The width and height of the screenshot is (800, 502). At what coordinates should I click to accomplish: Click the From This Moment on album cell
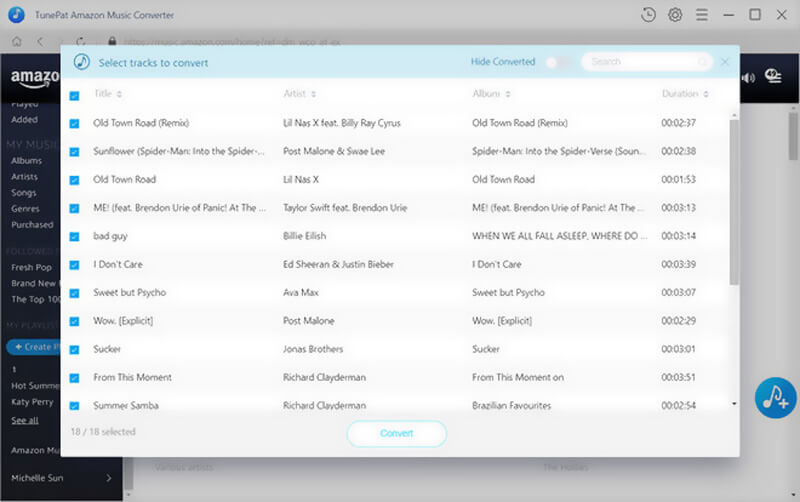point(517,377)
